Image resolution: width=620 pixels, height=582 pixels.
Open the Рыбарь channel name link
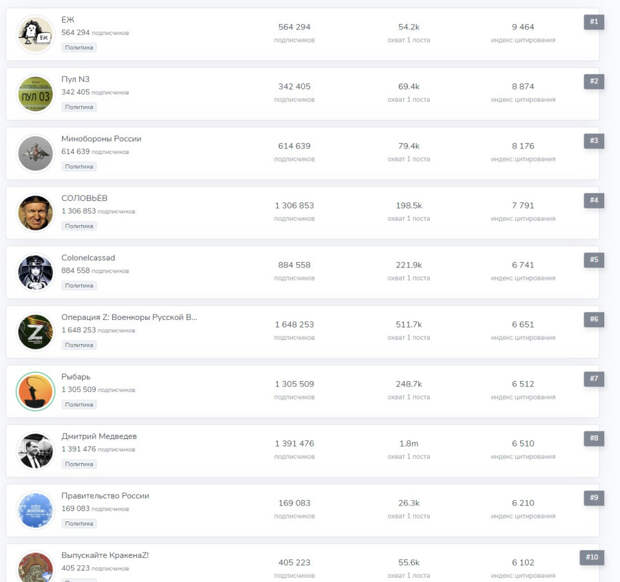tap(76, 377)
